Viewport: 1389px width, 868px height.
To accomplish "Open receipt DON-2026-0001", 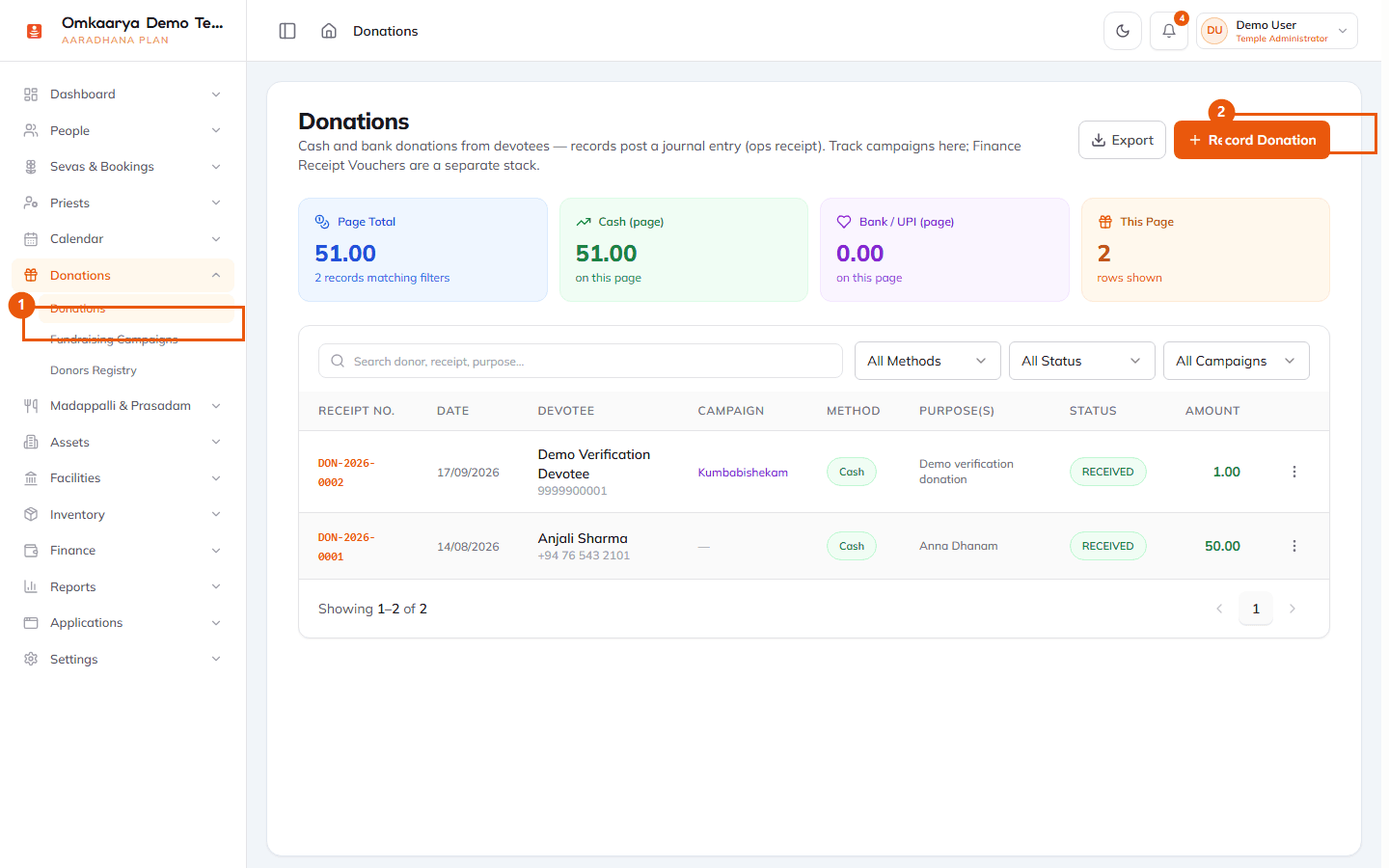I will (x=346, y=547).
